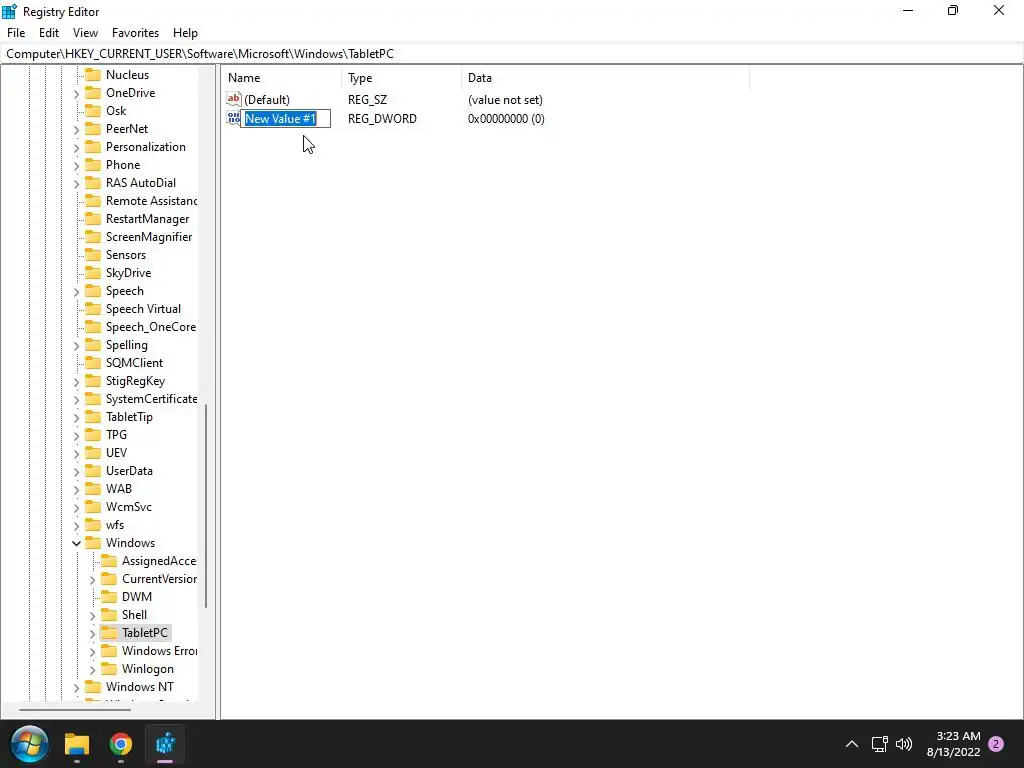
Task: Expand the Spelling key
Action: 76,345
